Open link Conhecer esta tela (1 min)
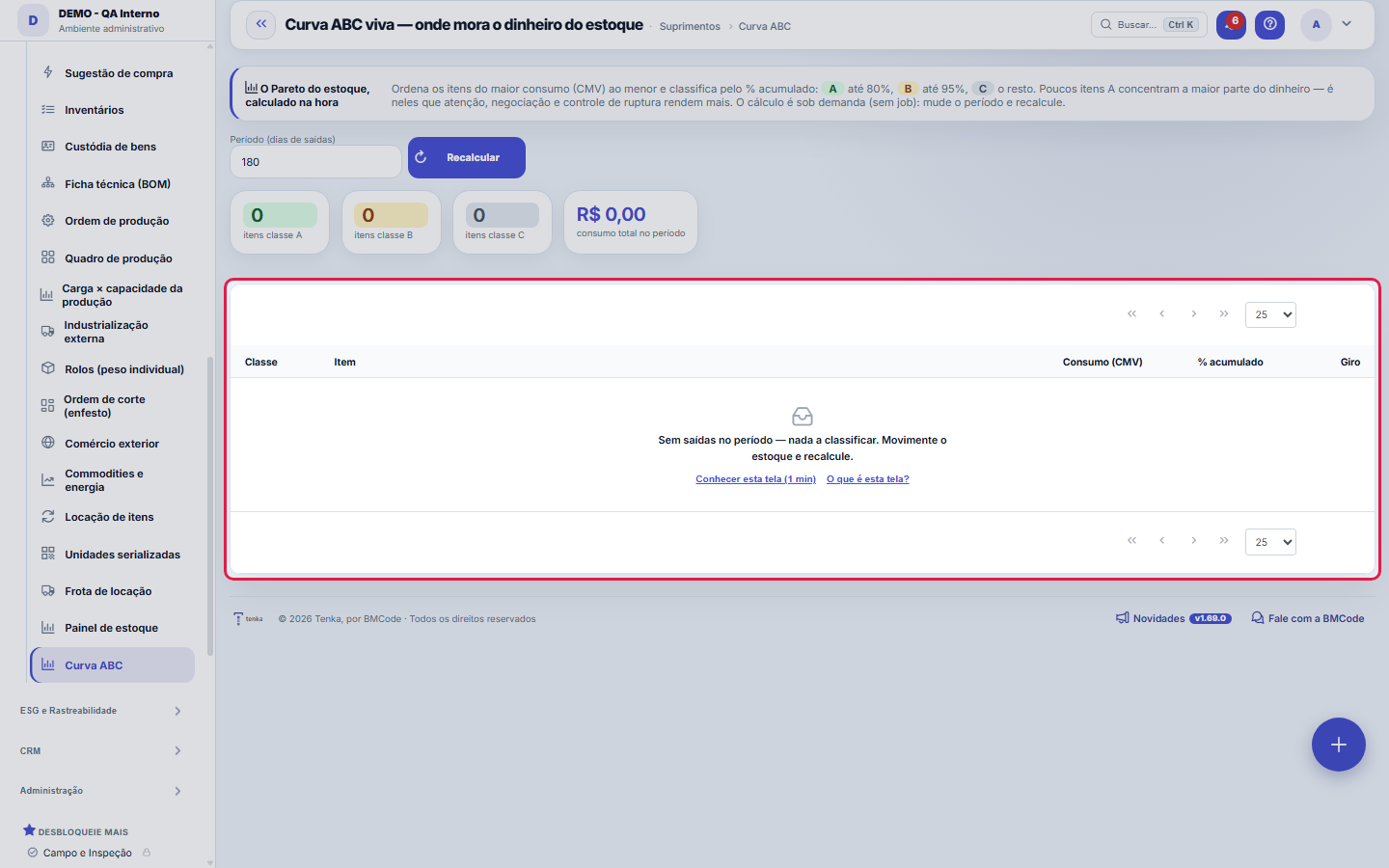The height and width of the screenshot is (868, 1389). pyautogui.click(x=755, y=479)
